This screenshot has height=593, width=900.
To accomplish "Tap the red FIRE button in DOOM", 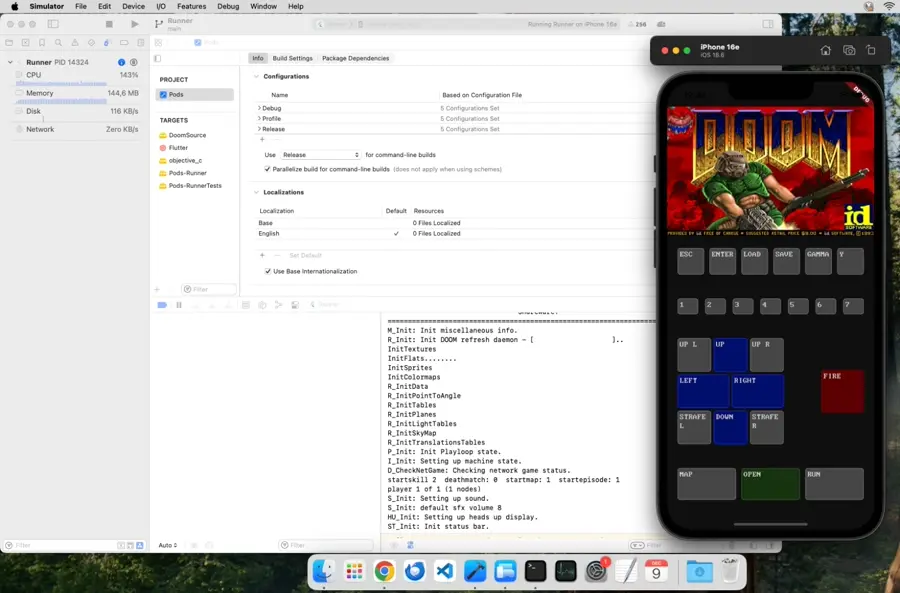I will click(x=842, y=391).
